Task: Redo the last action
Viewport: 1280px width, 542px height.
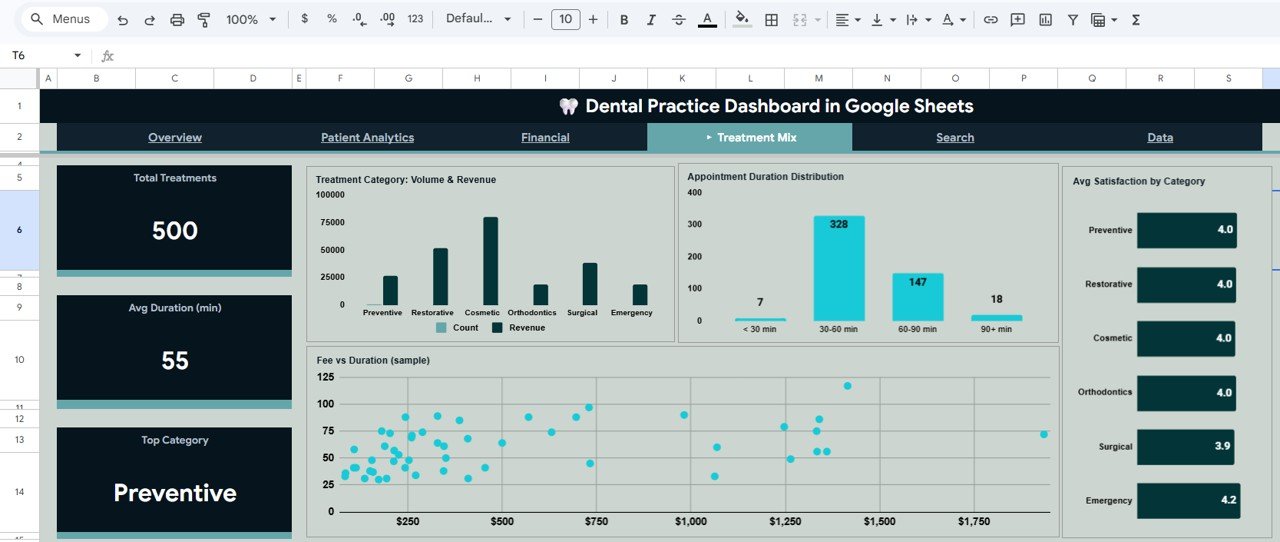Action: point(149,20)
